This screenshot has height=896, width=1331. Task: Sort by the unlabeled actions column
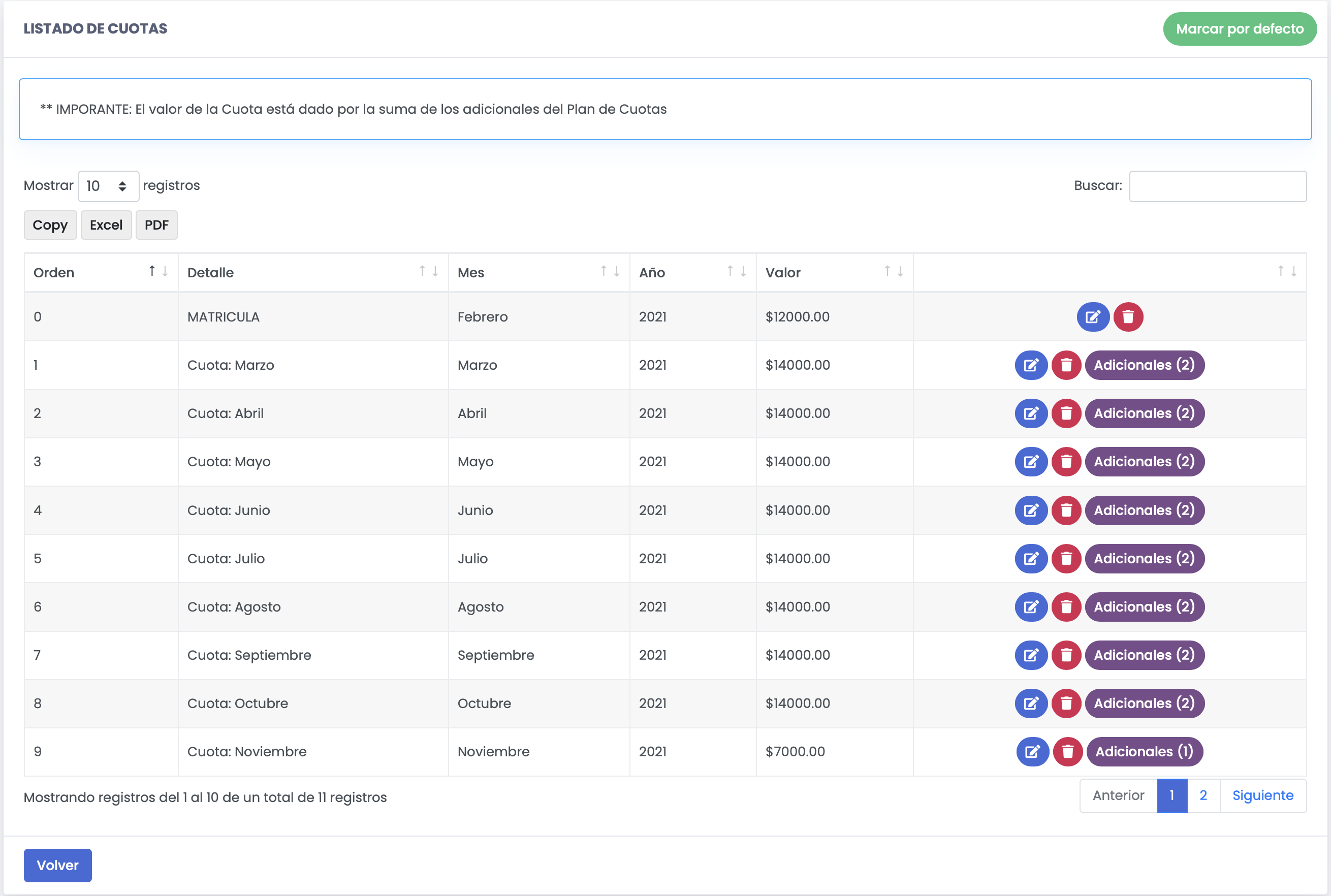click(x=1110, y=273)
